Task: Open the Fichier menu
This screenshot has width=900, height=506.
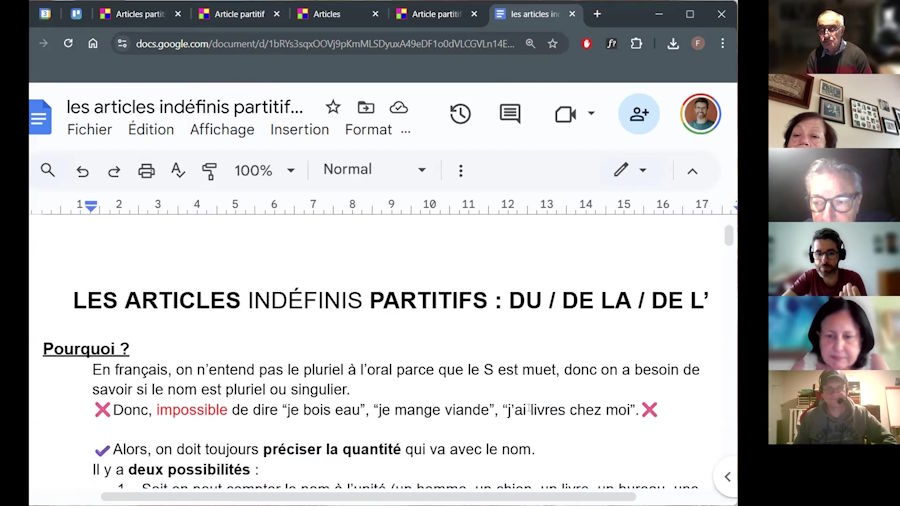Action: 89,130
